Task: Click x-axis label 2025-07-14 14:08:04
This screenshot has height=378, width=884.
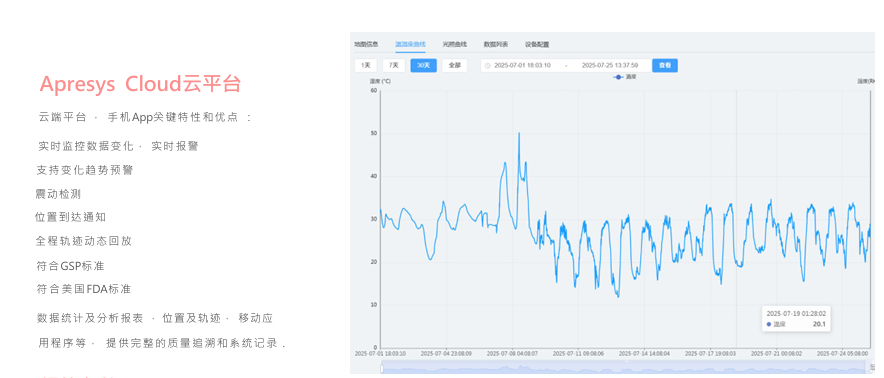Action: click(x=644, y=353)
